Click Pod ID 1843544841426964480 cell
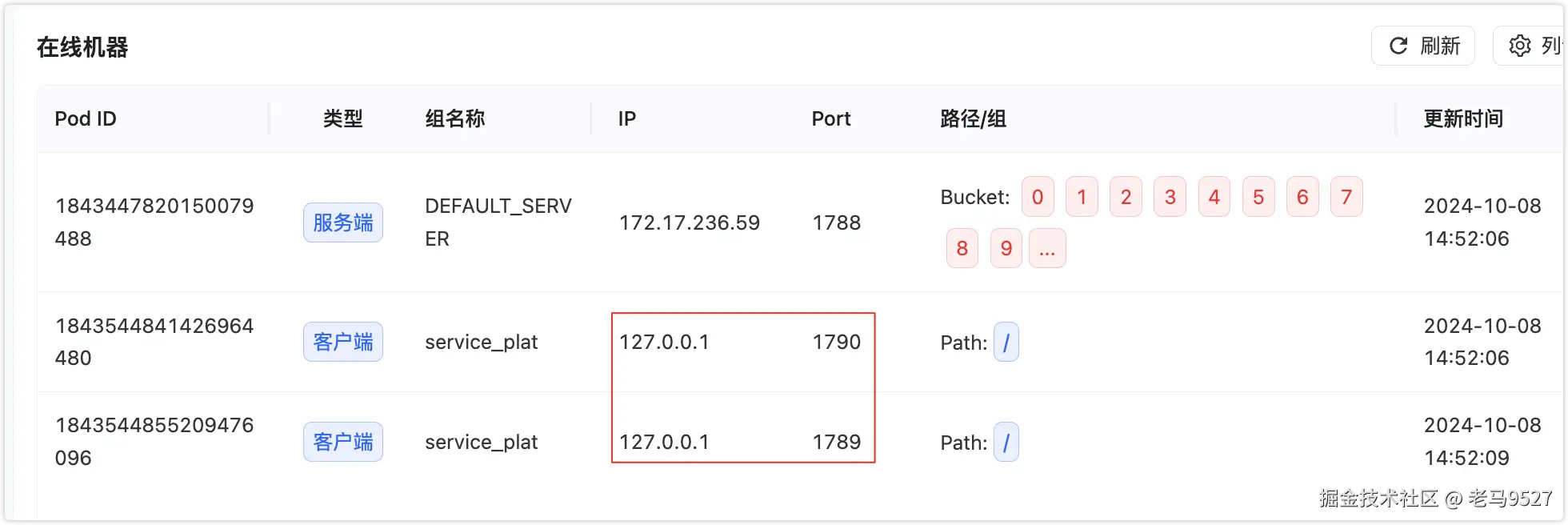 [x=154, y=342]
